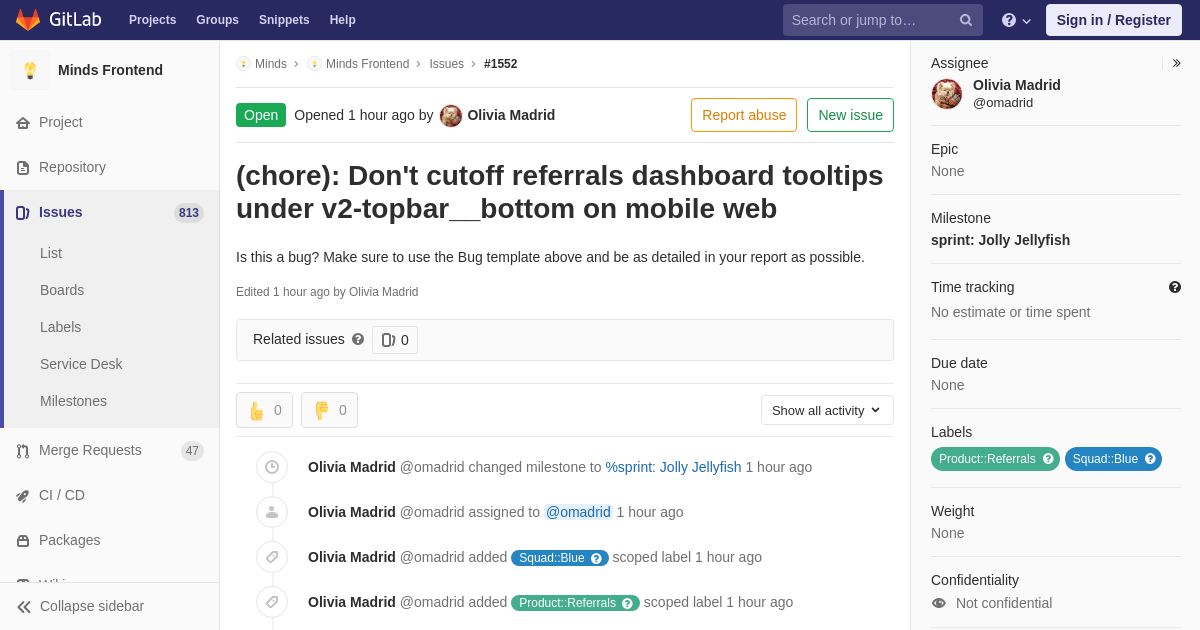Viewport: 1200px width, 630px height.
Task: Focus the Search or jump to field
Action: 883,20
